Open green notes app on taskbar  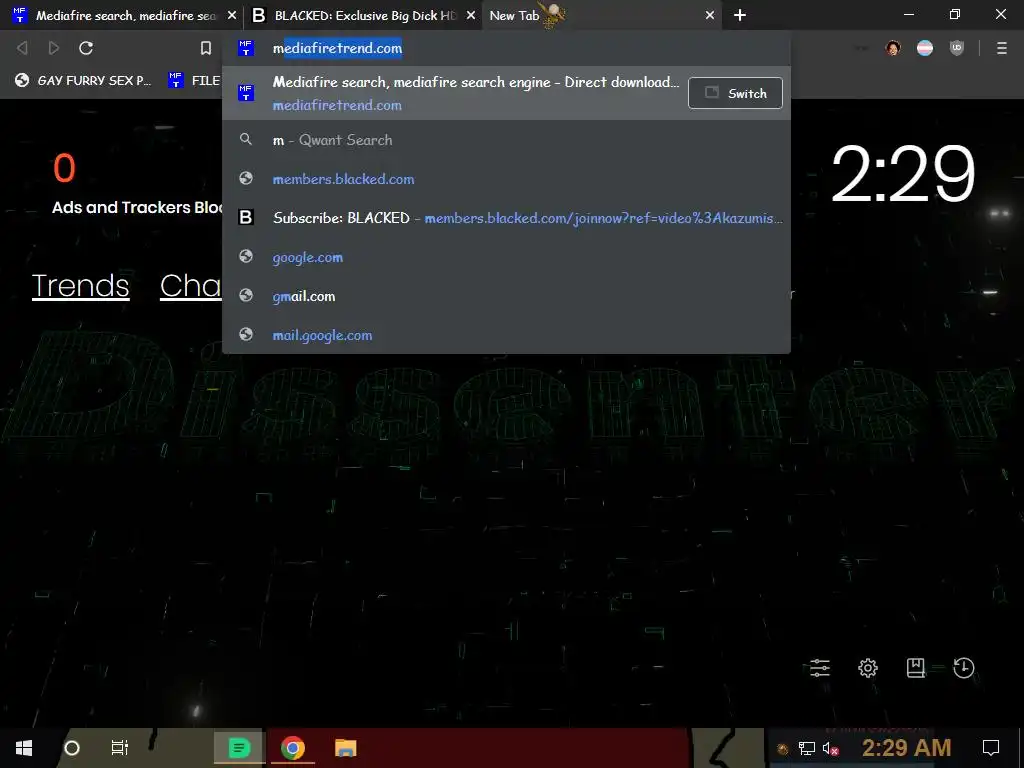click(239, 748)
